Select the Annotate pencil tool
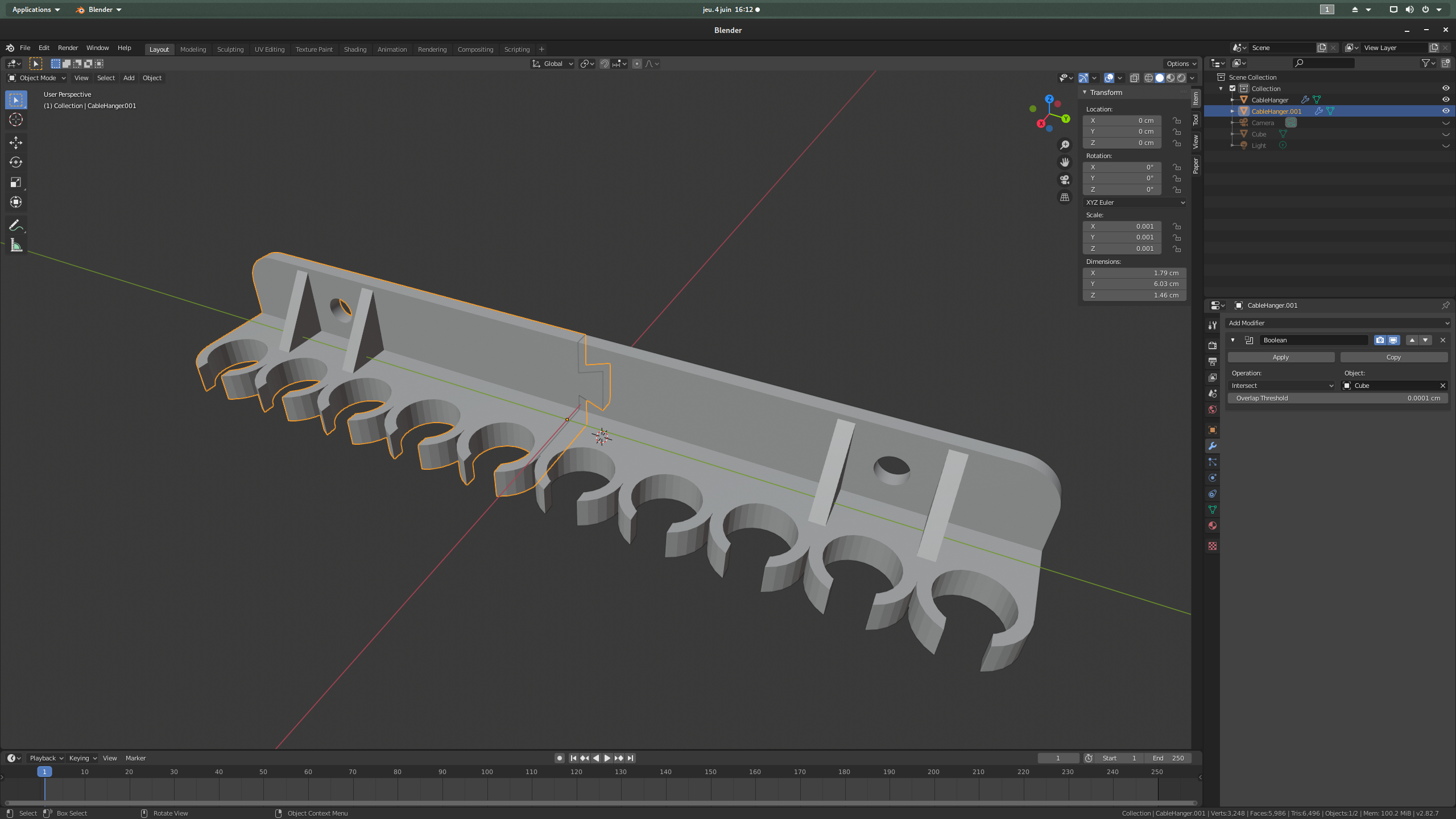Screen dimensions: 1456x819 coord(16,226)
